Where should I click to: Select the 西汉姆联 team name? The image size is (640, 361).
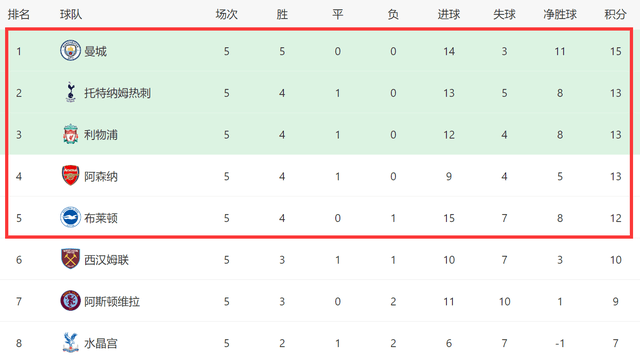tap(107, 260)
